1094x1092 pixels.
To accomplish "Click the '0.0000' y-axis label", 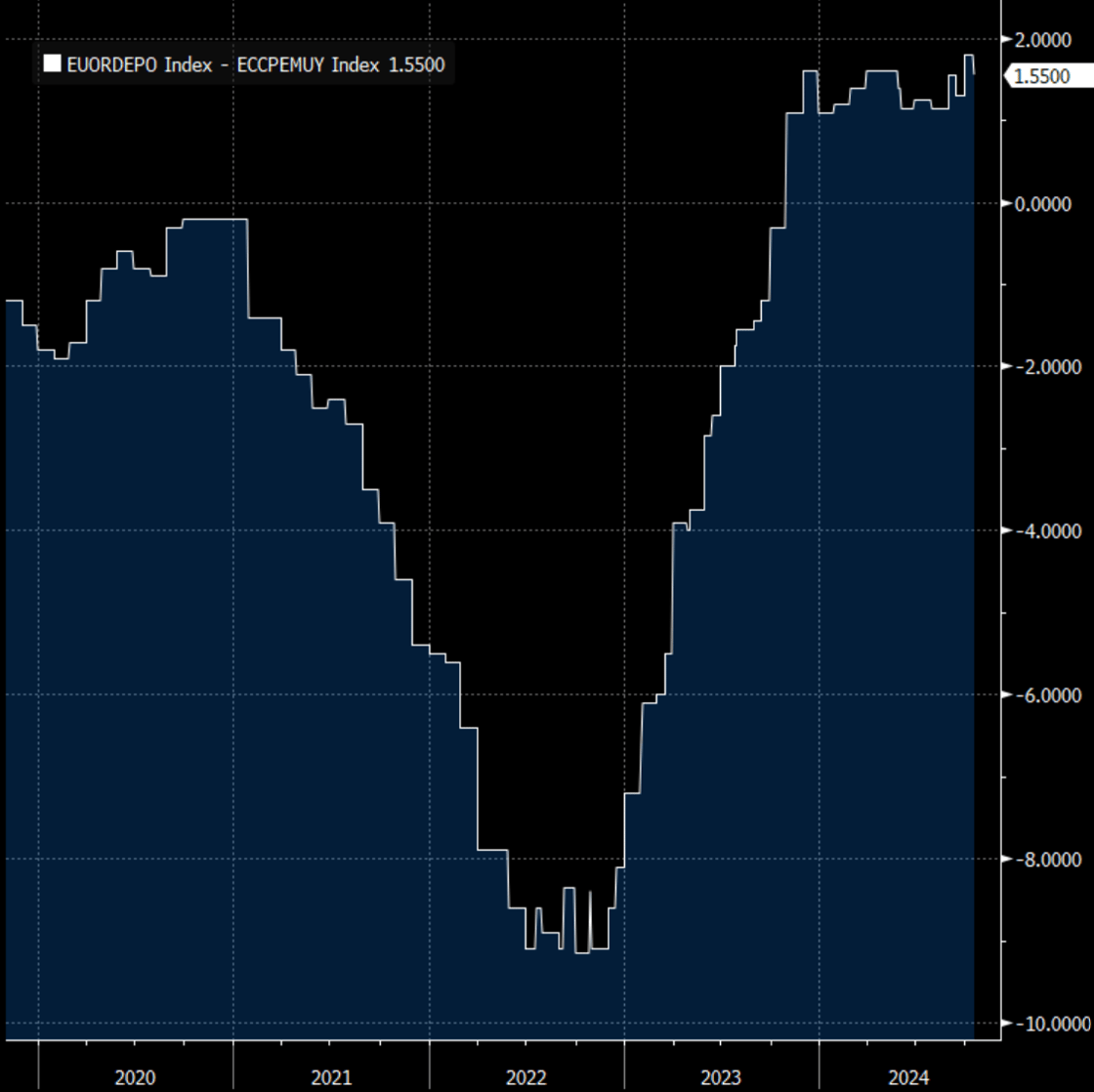I will 1042,204.
